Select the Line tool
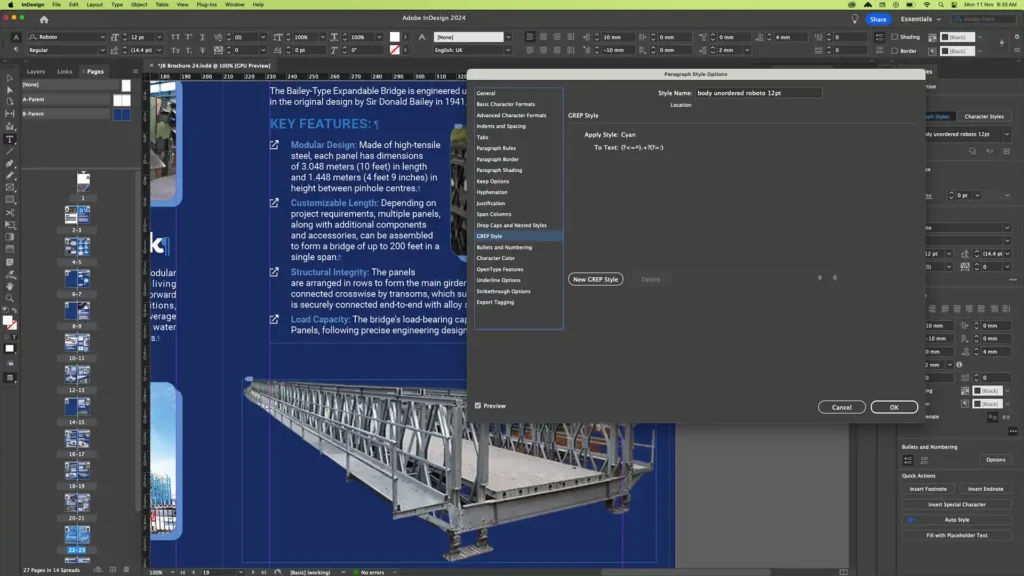 click(10, 152)
